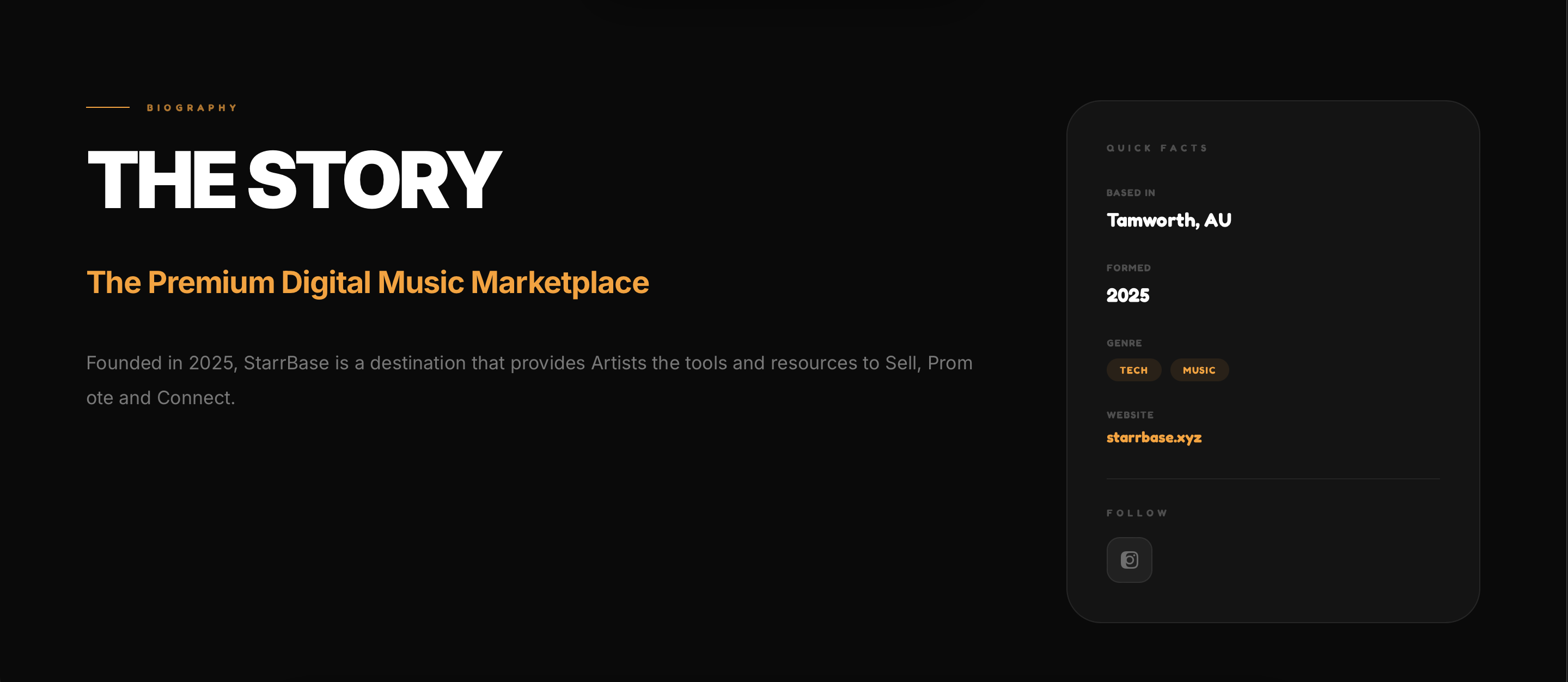Click the Premium Digital Music Marketplace subtitle
This screenshot has width=1568, height=682.
(368, 283)
